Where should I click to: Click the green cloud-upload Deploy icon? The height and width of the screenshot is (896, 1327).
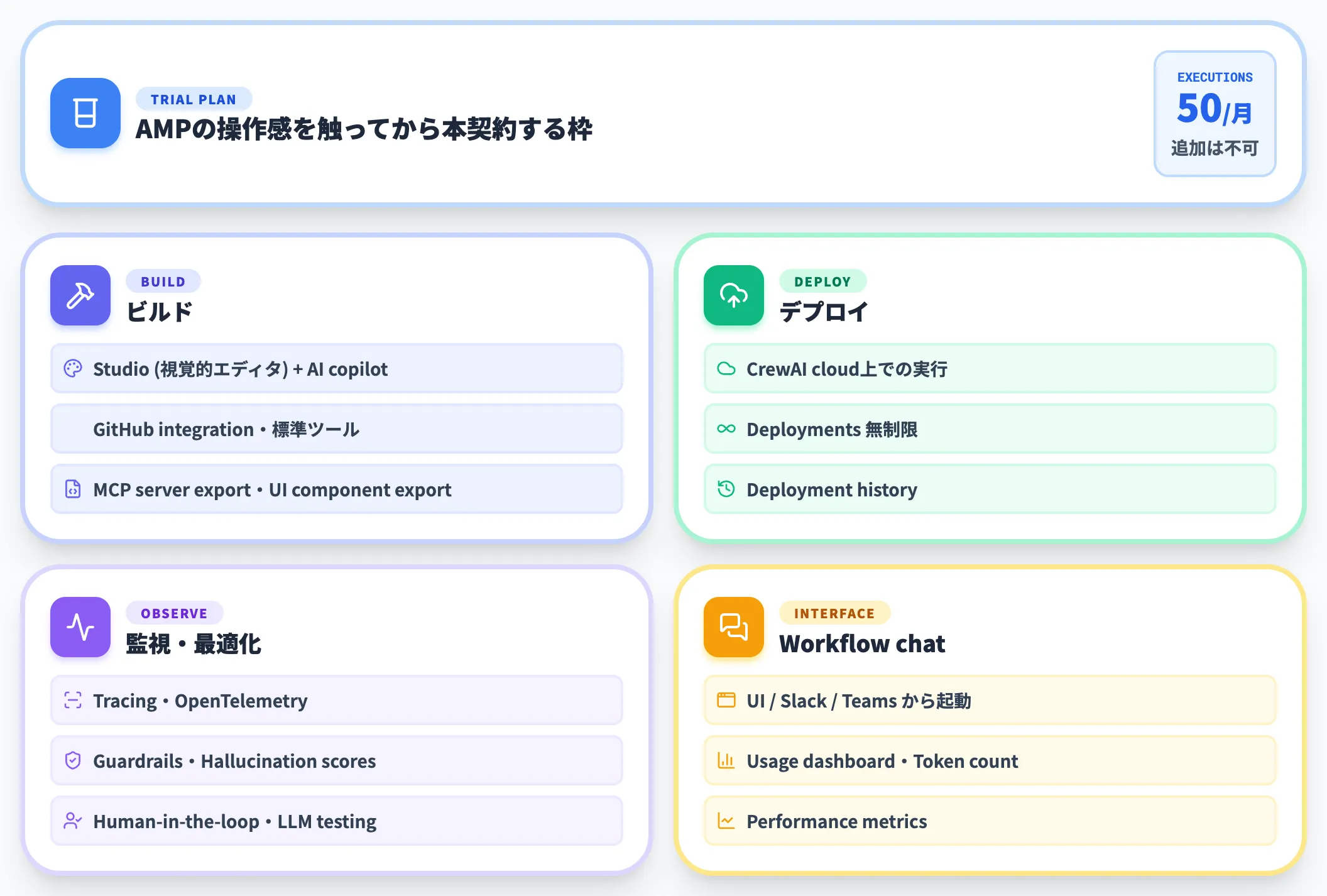tap(734, 295)
